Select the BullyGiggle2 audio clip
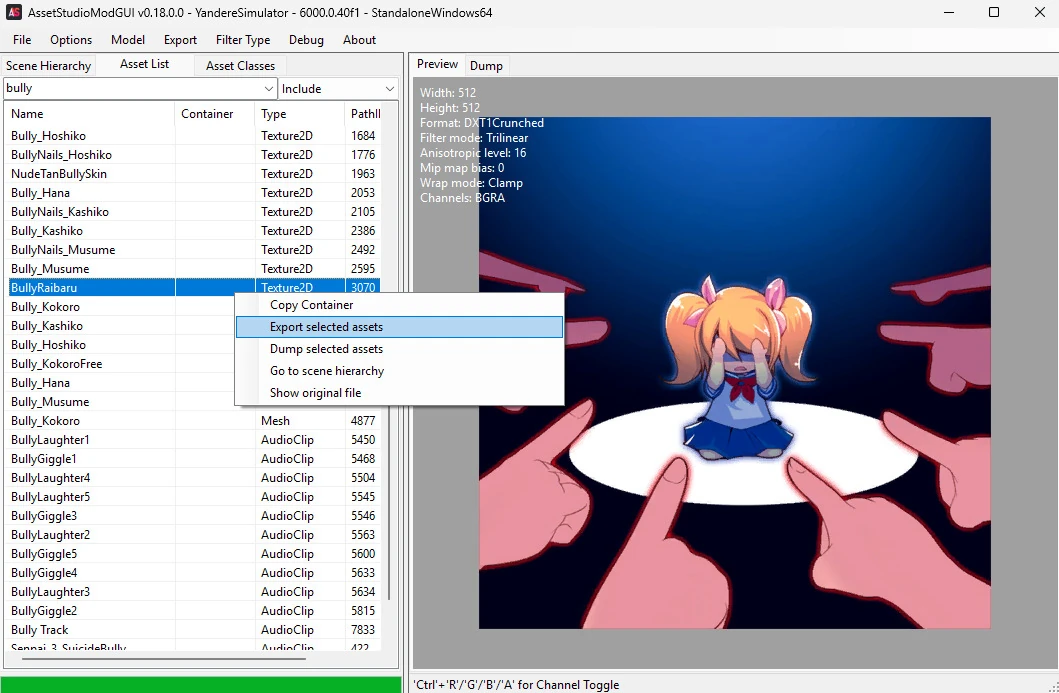The height and width of the screenshot is (693, 1059). pos(195,611)
